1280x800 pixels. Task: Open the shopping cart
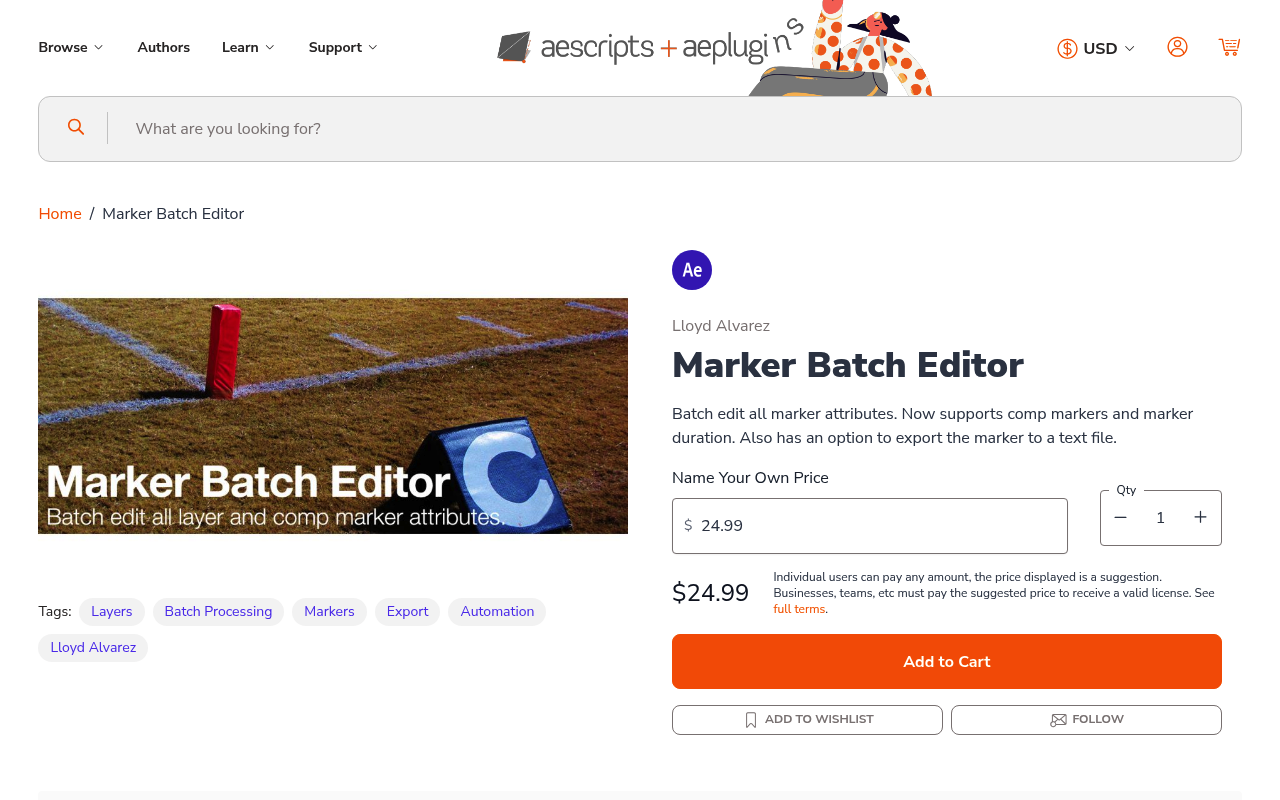coord(1229,46)
